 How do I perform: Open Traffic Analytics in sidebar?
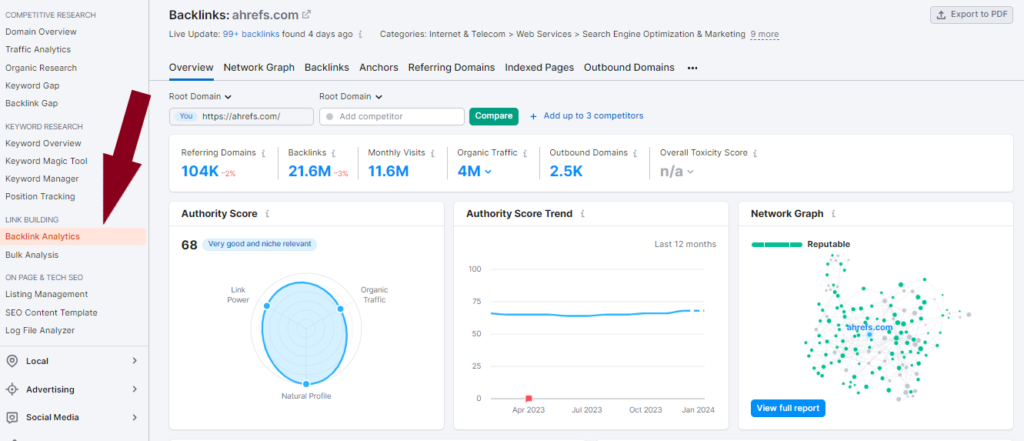coord(38,49)
